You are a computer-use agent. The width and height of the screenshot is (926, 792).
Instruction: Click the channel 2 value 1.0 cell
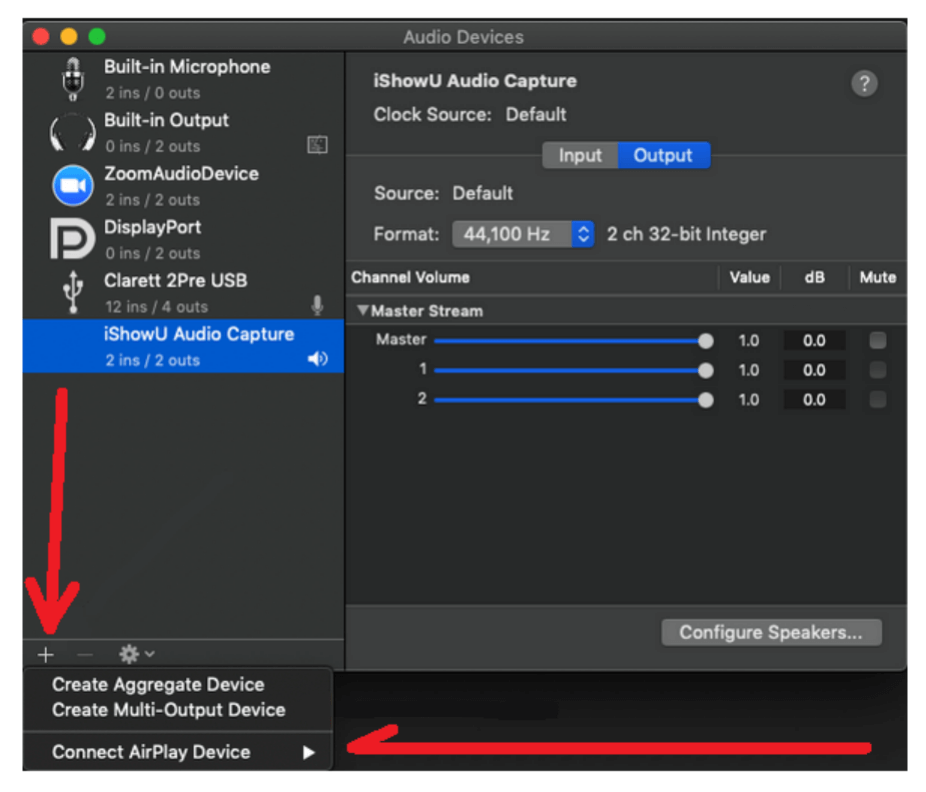(748, 399)
